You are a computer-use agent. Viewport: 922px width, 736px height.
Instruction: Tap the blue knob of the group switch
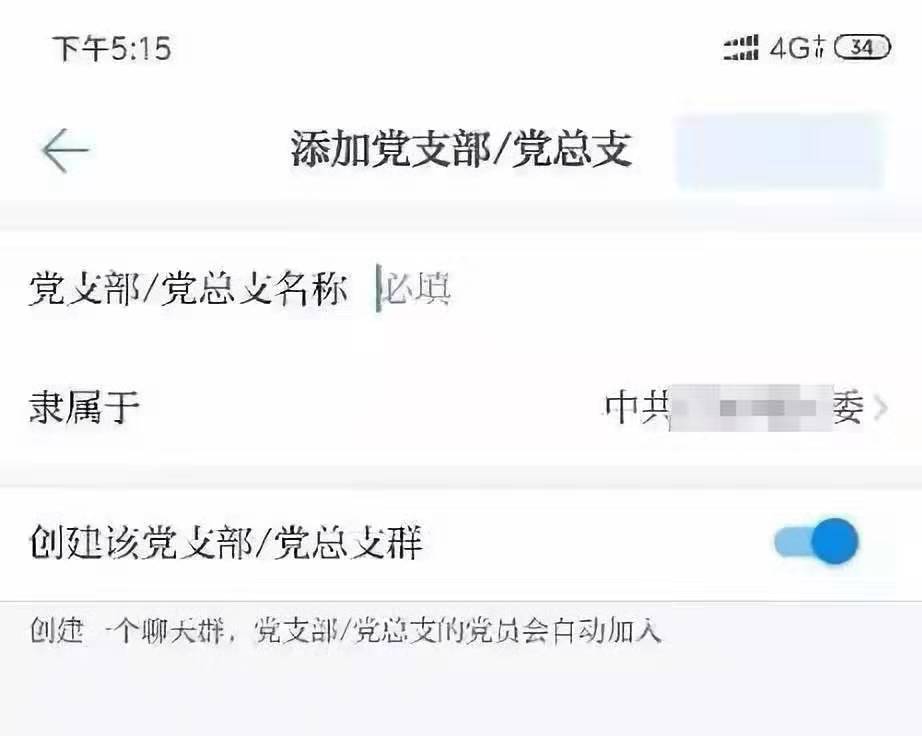click(835, 541)
